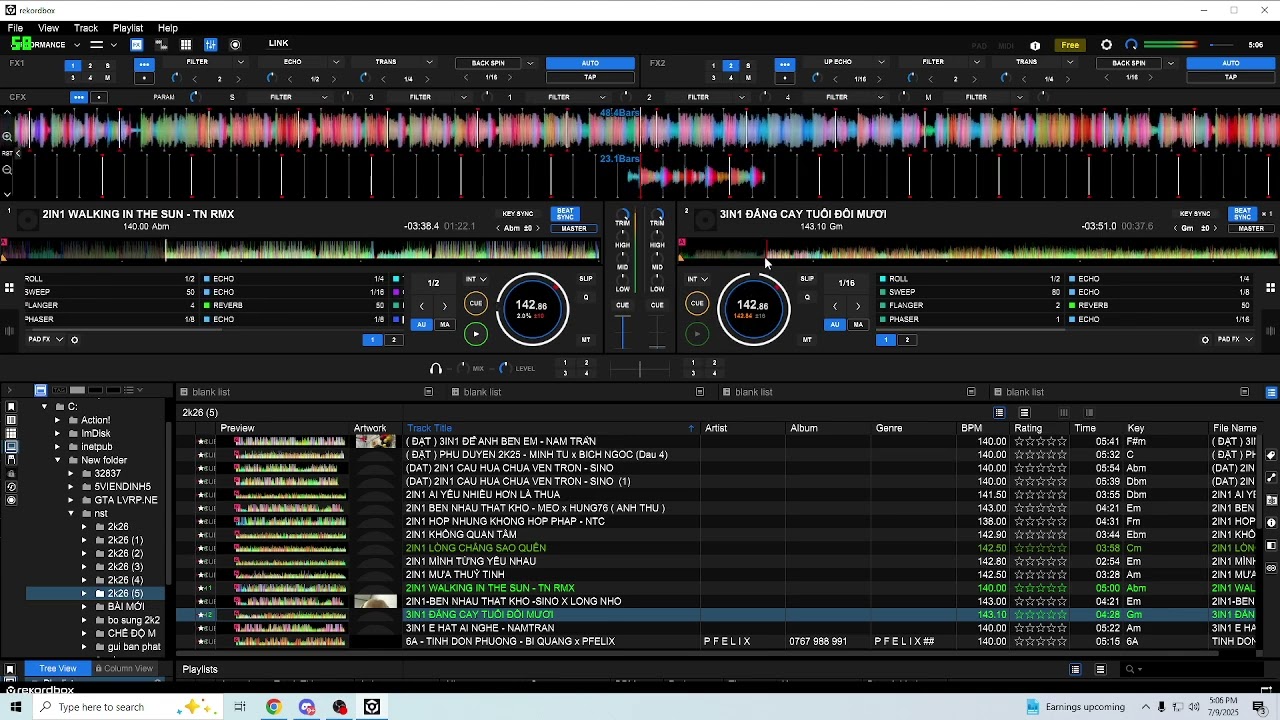Click the FX1 AUTO button
Image resolution: width=1280 pixels, height=720 pixels.
590,63
